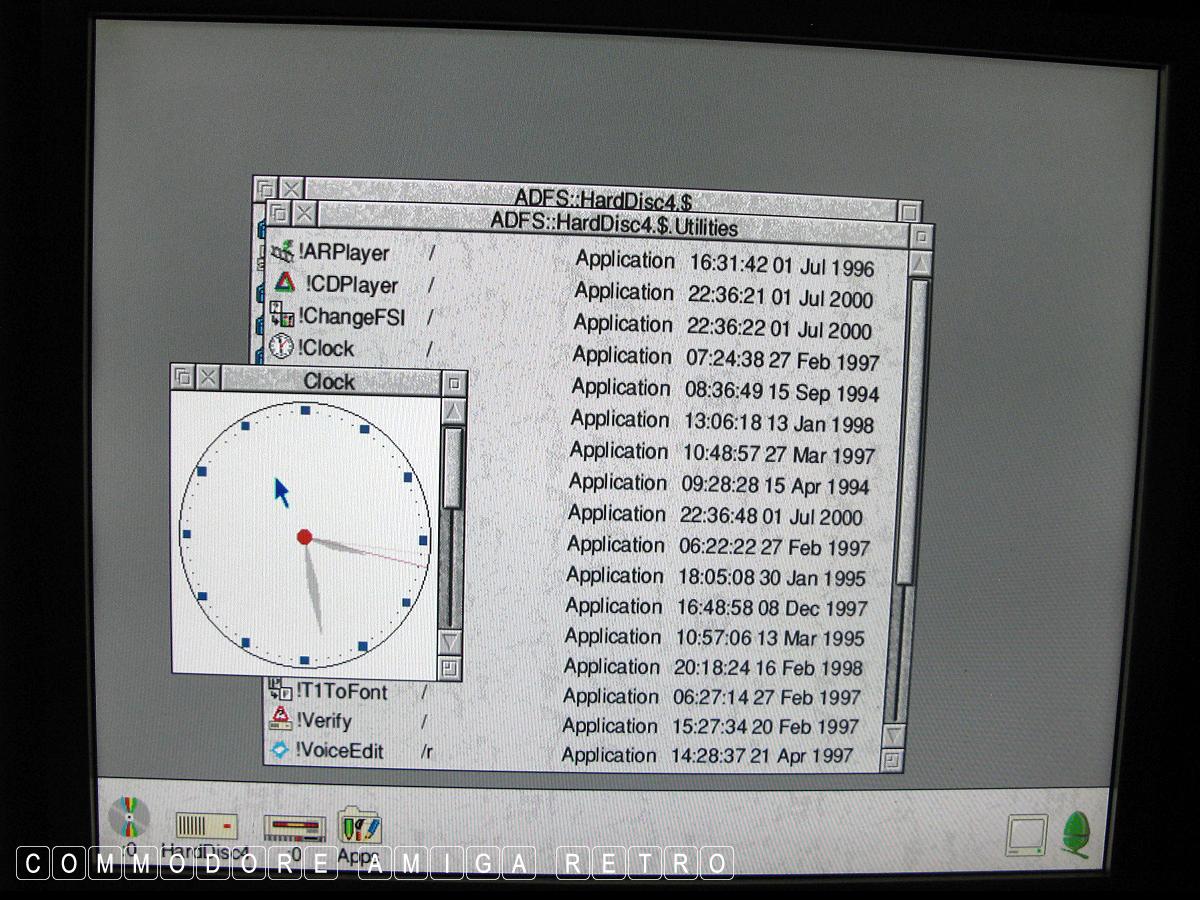Screen dimensions: 1200x900
Task: Toggle size of the Clock window
Action: [454, 382]
